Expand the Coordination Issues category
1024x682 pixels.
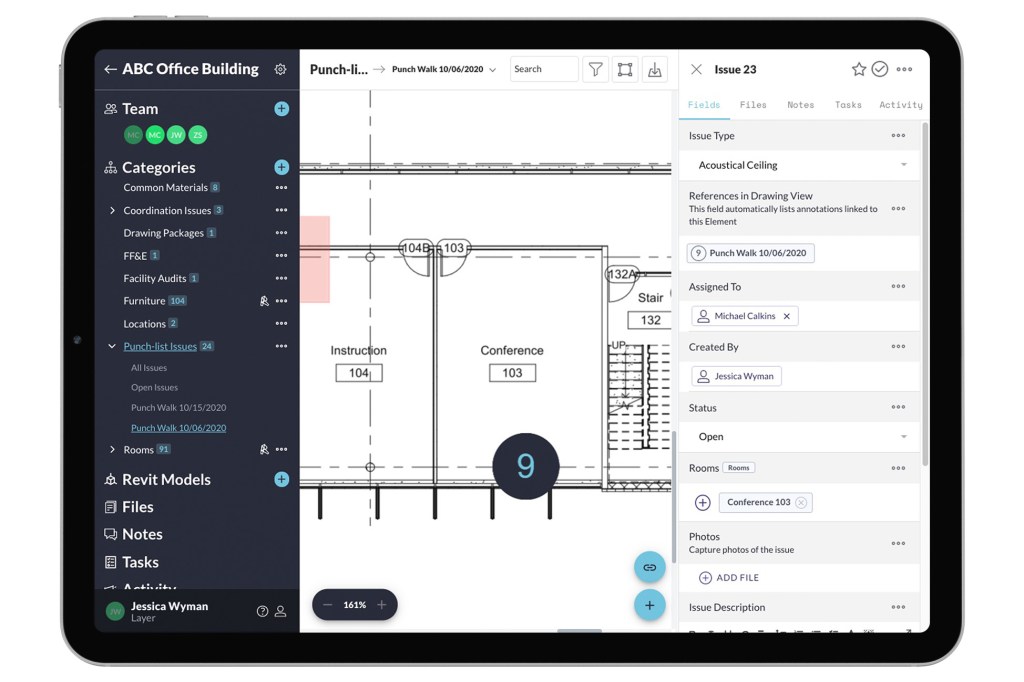(112, 211)
